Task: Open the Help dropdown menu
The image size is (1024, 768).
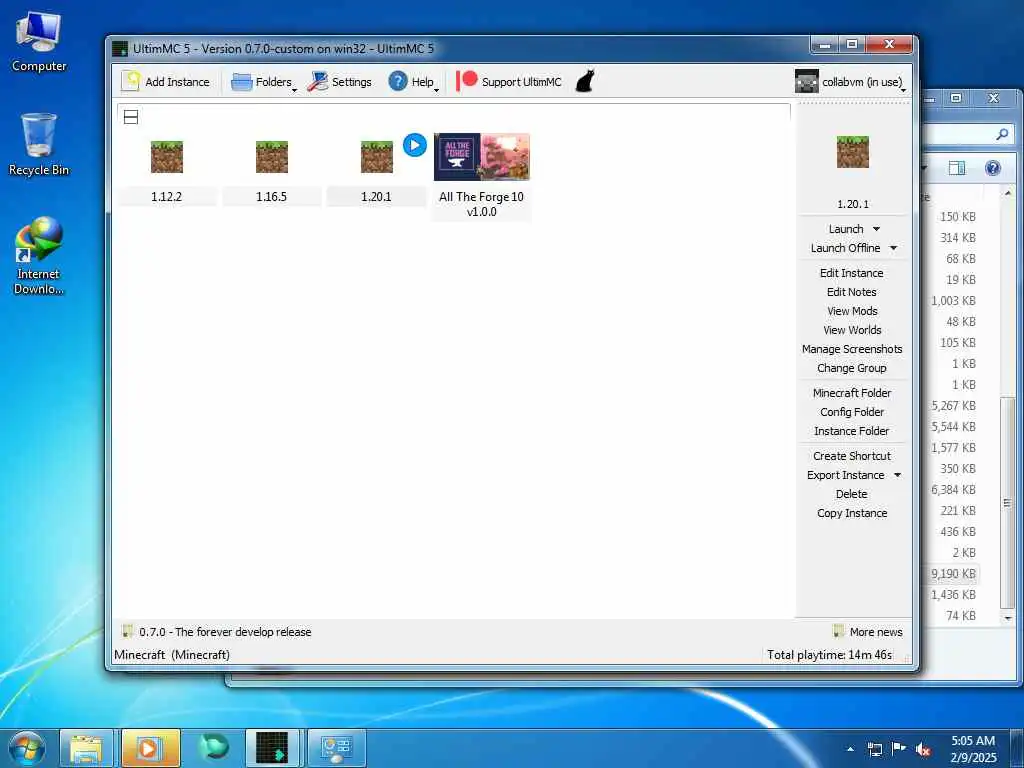Action: pyautogui.click(x=413, y=82)
